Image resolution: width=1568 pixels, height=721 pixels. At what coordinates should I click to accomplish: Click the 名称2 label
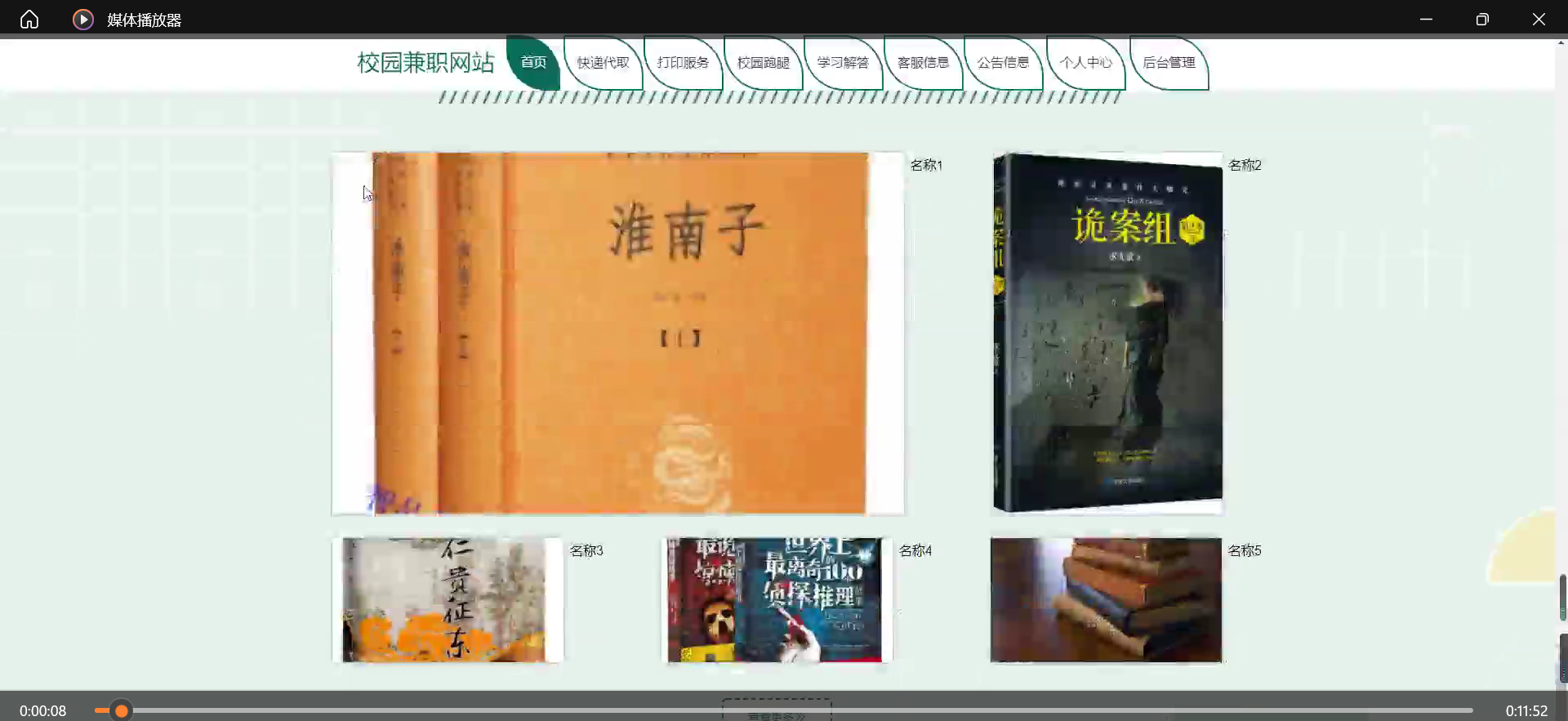click(1245, 166)
